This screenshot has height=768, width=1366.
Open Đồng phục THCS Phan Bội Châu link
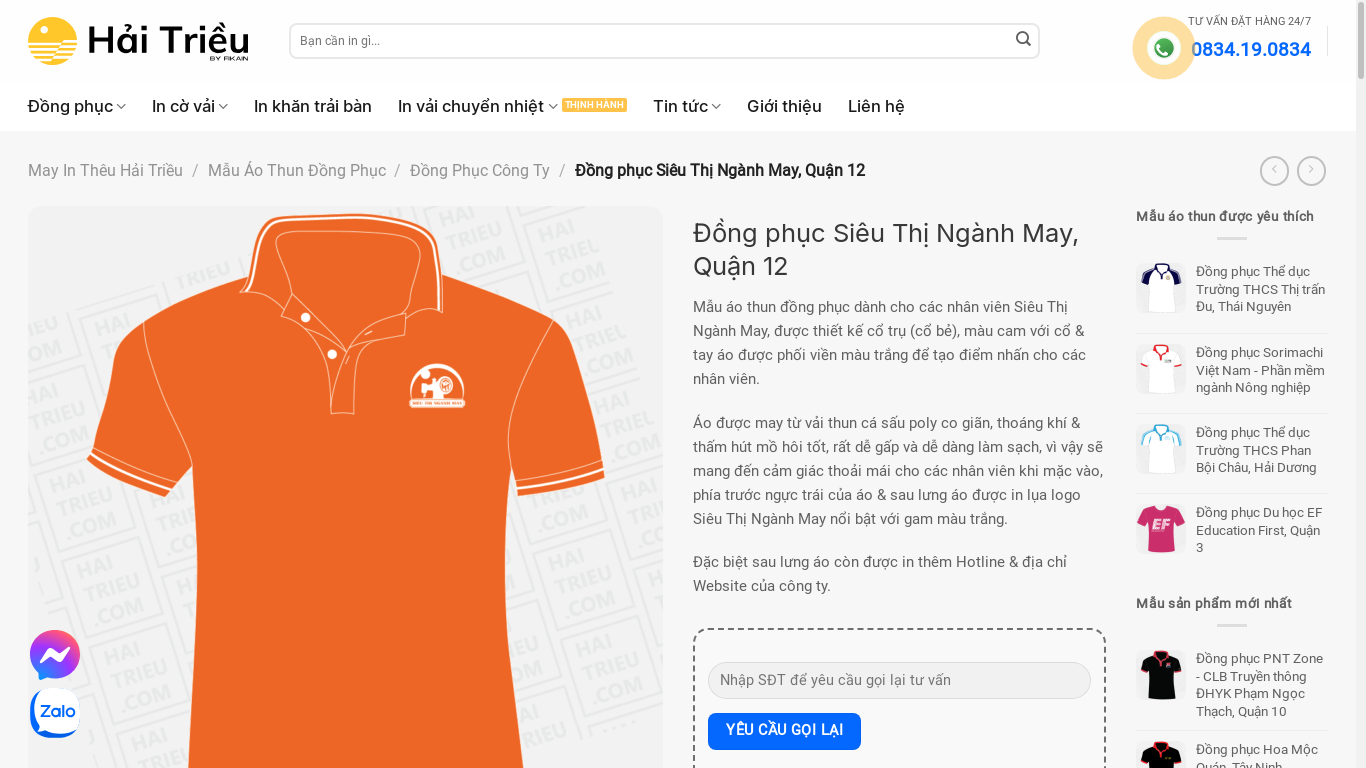pyautogui.click(x=1256, y=450)
